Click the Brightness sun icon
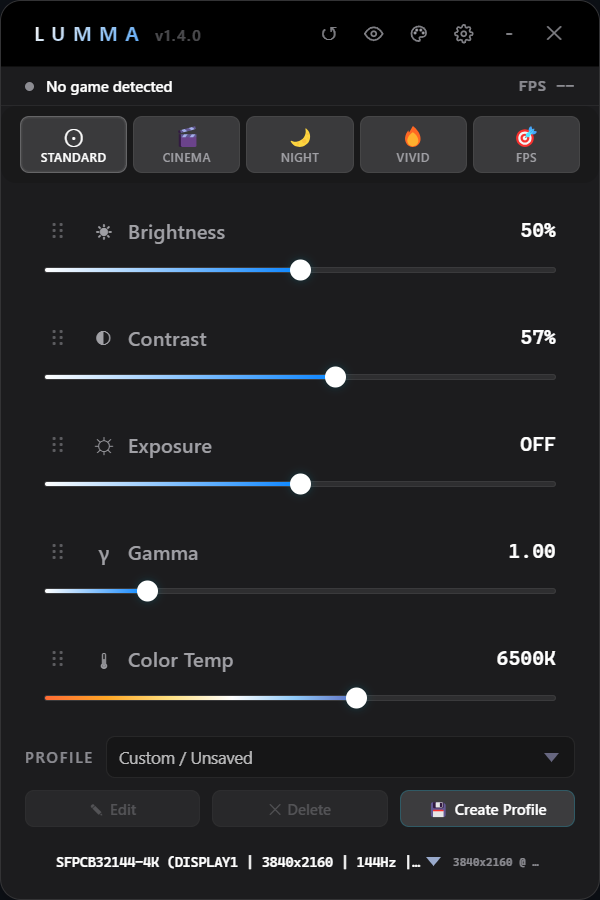 tap(104, 232)
